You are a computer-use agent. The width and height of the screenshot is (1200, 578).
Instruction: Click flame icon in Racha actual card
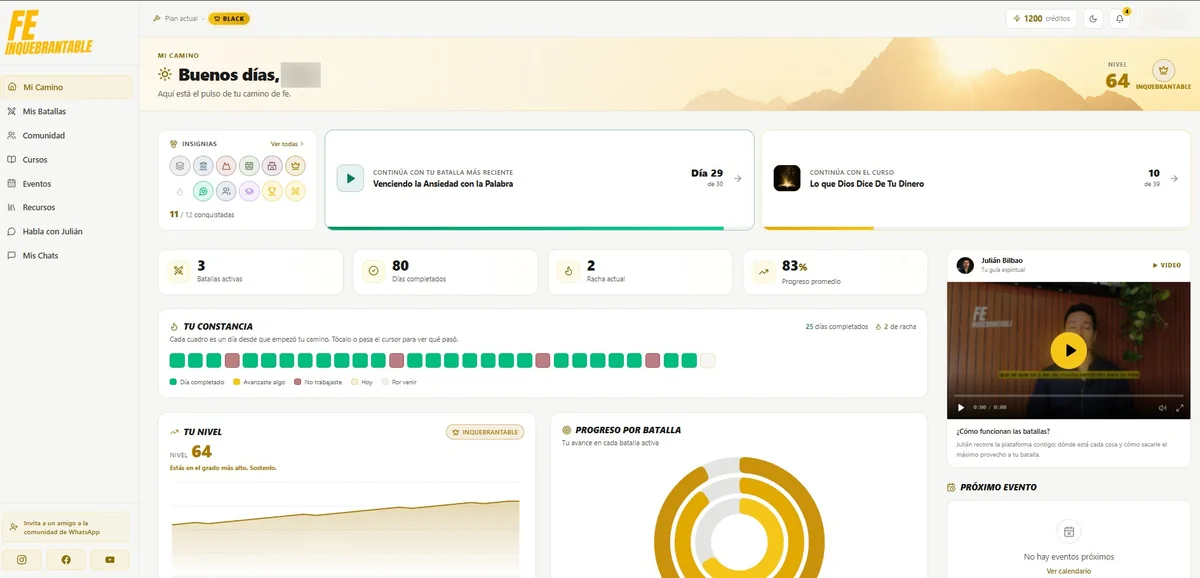[x=568, y=270]
